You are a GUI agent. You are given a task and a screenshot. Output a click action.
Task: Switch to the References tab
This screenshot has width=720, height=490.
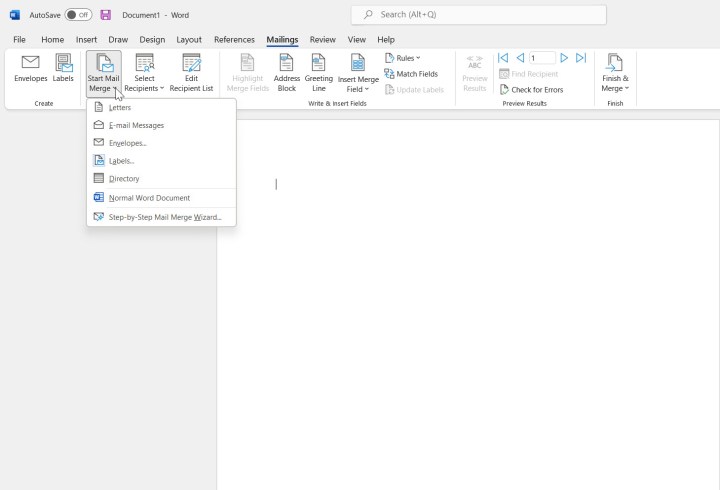pyautogui.click(x=234, y=40)
